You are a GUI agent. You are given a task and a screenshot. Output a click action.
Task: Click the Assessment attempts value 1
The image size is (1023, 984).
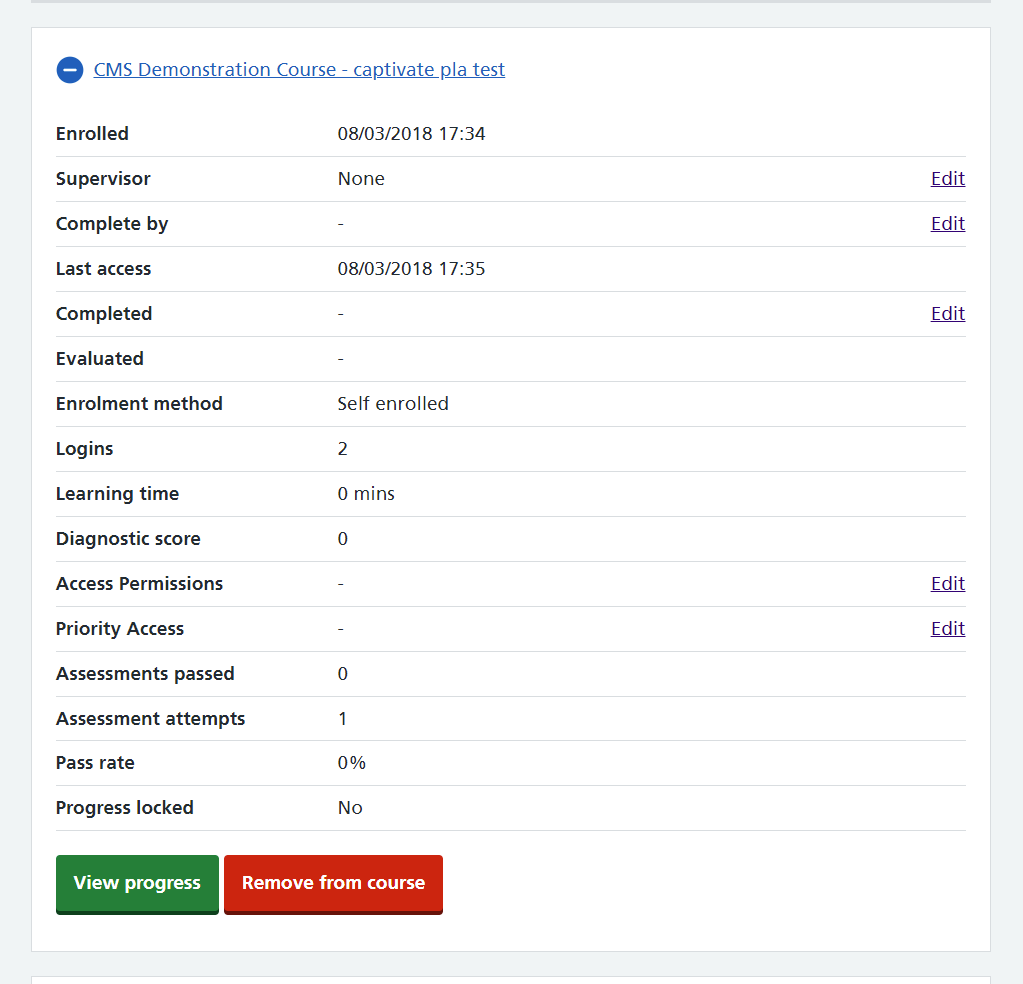point(343,718)
